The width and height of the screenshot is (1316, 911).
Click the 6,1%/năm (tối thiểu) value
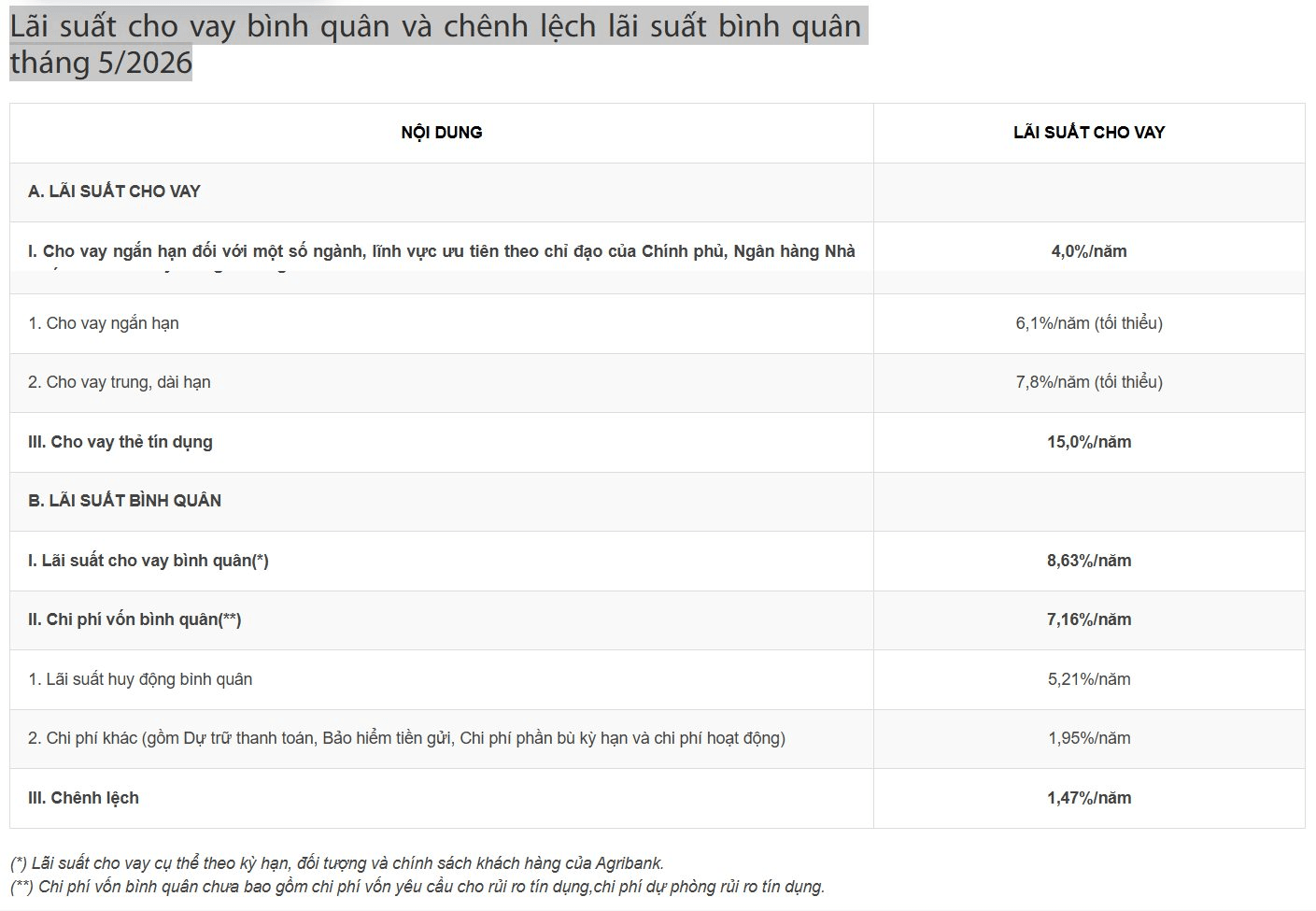point(1089,323)
